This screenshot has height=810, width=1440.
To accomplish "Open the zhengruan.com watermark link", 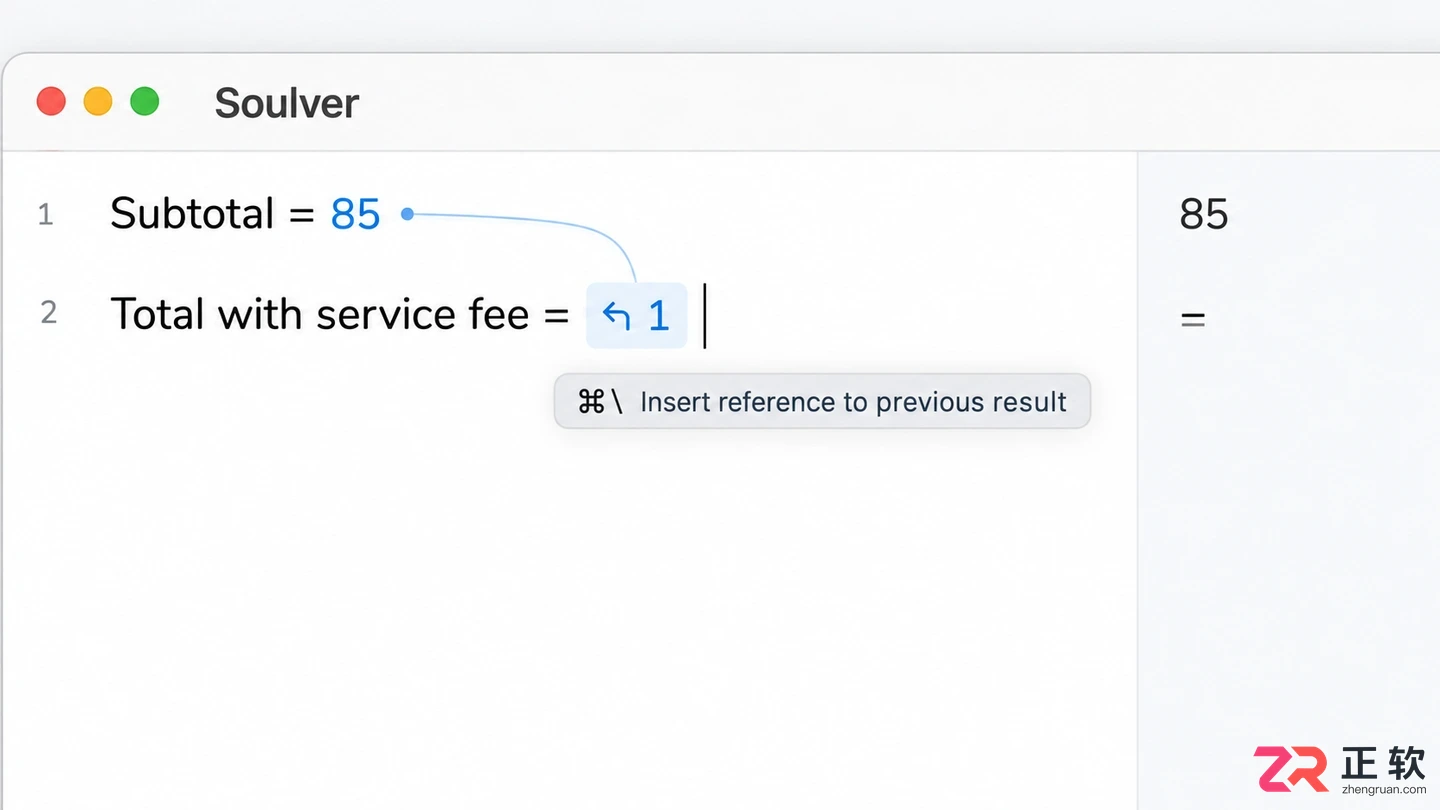I will click(x=1384, y=790).
